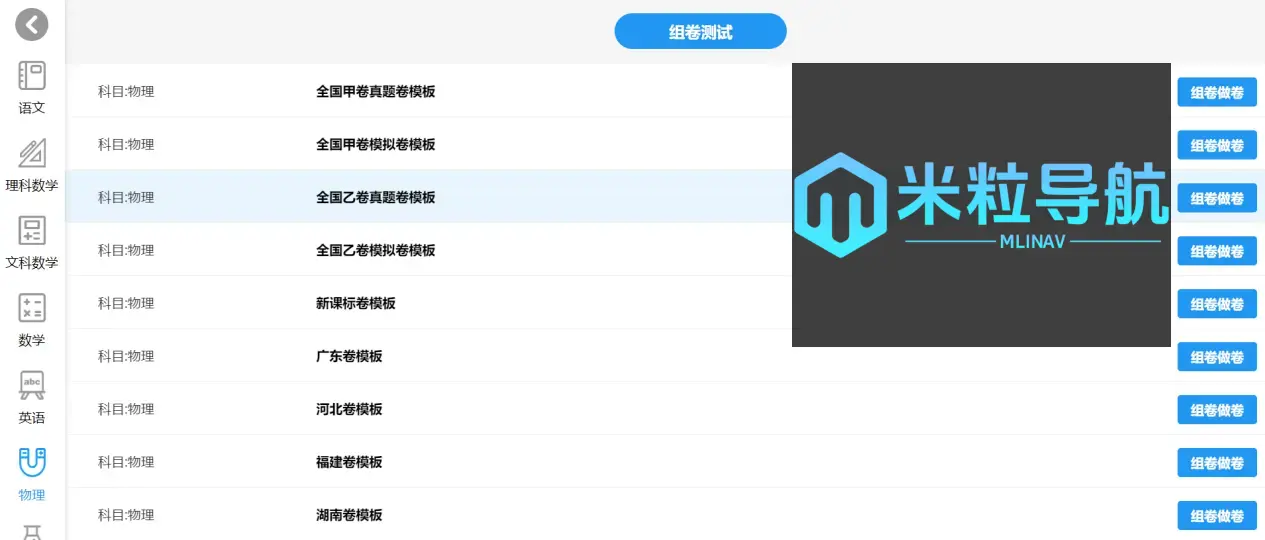Click 科目:物理 in the 新课标卷模板 row

coord(126,303)
